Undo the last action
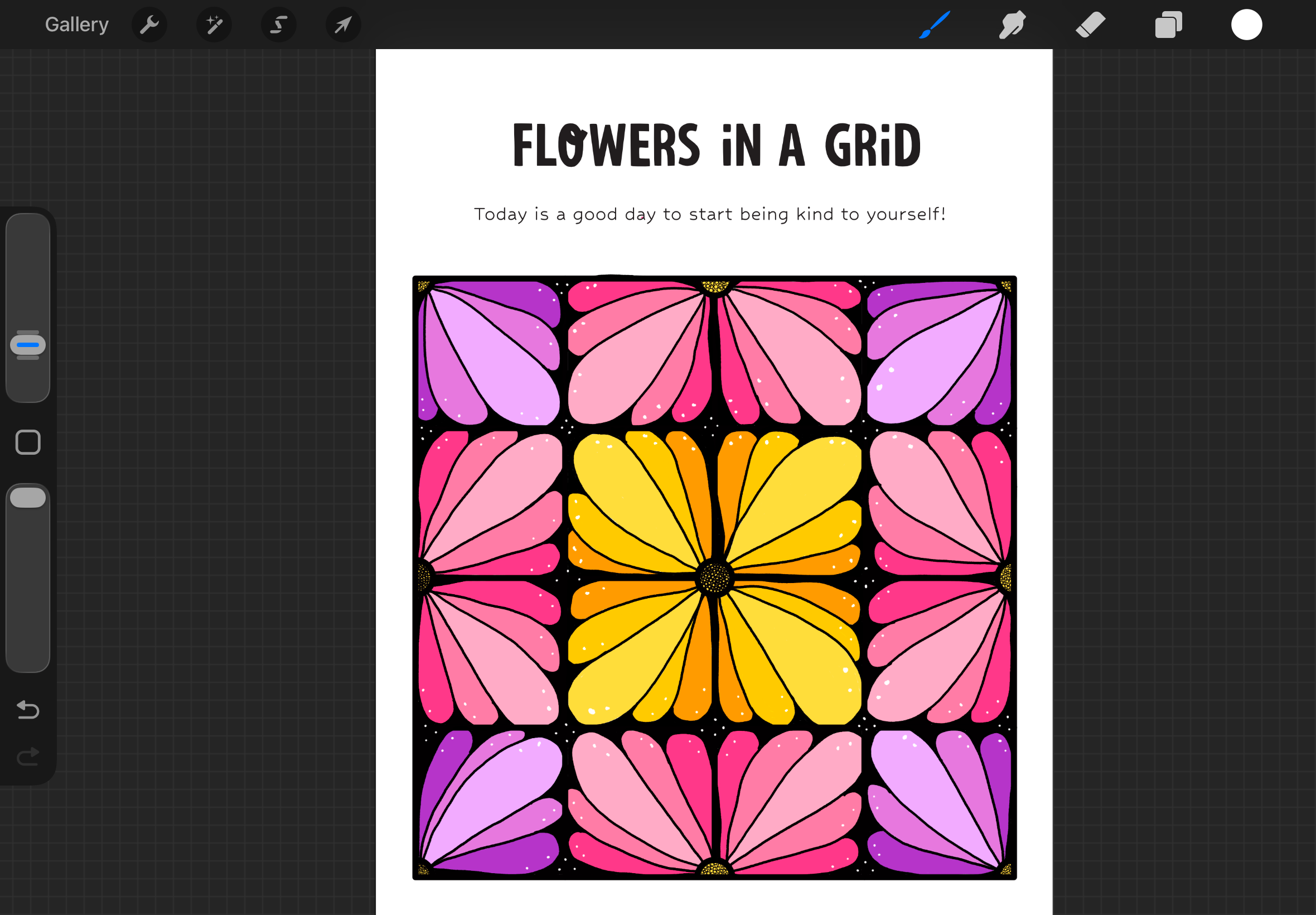Viewport: 1316px width, 915px height. click(28, 710)
